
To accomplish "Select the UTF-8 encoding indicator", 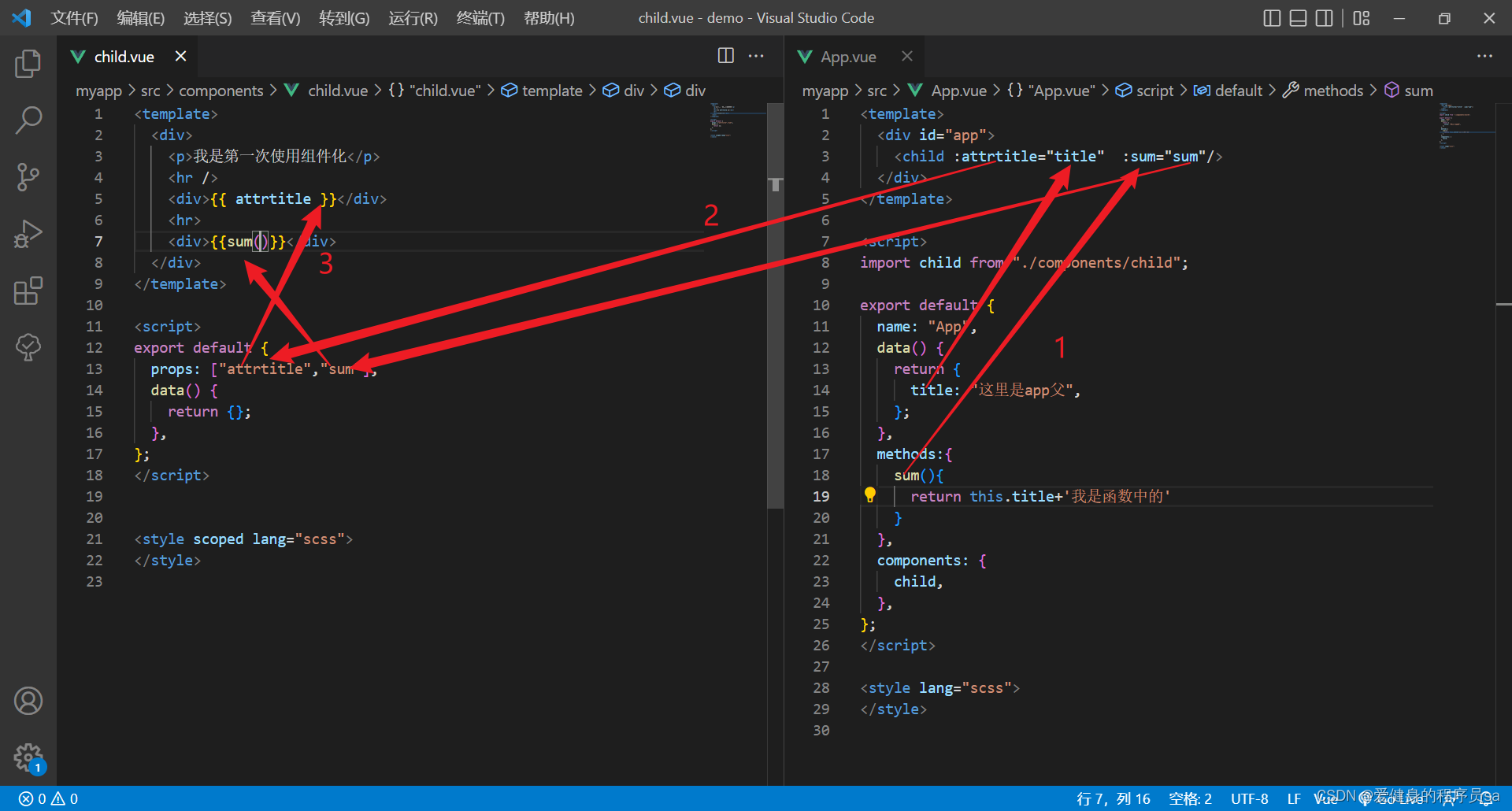I will pos(1249,798).
